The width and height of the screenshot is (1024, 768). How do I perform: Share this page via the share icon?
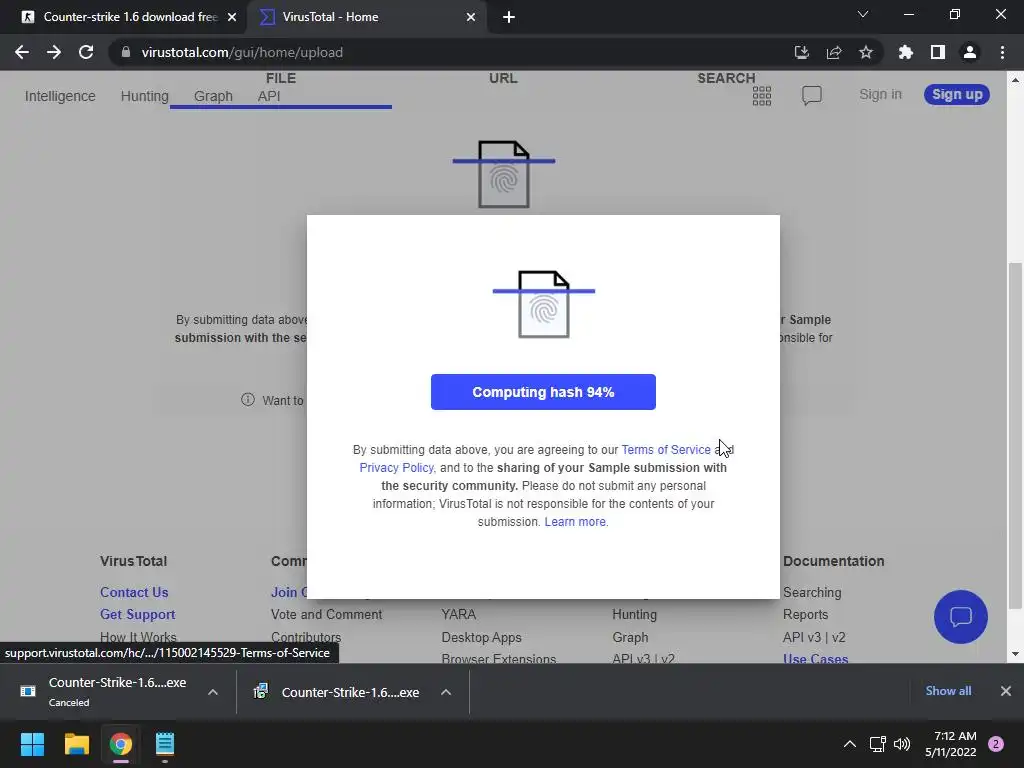pos(833,52)
